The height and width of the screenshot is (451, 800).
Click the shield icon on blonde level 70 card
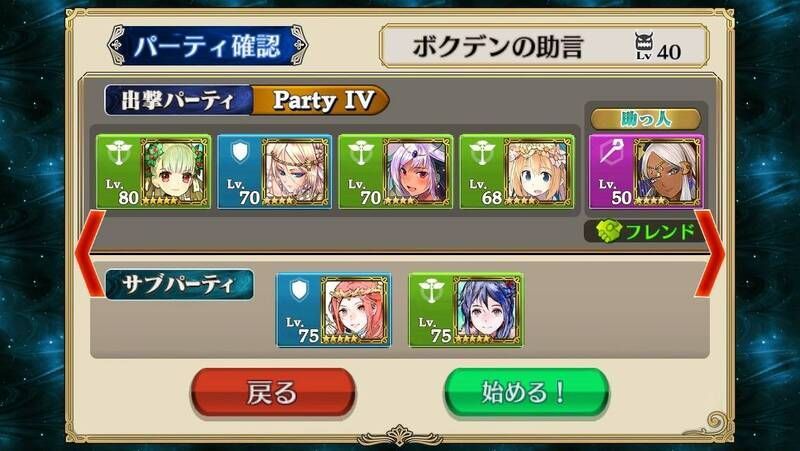pyautogui.click(x=240, y=153)
